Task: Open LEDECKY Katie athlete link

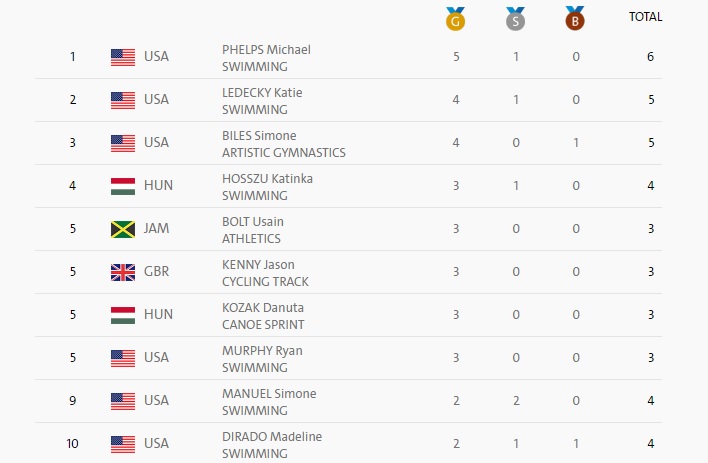Action: [x=262, y=93]
